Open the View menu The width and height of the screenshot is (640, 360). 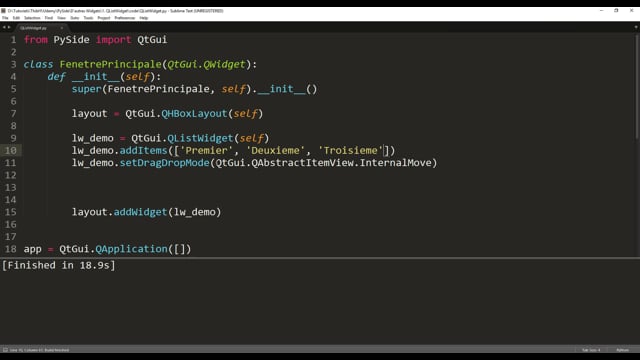[61, 18]
